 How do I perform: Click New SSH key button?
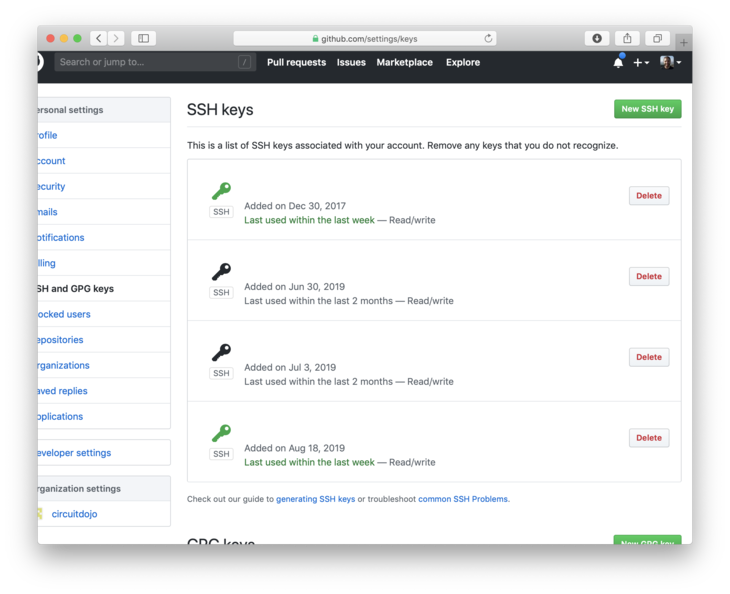point(648,109)
